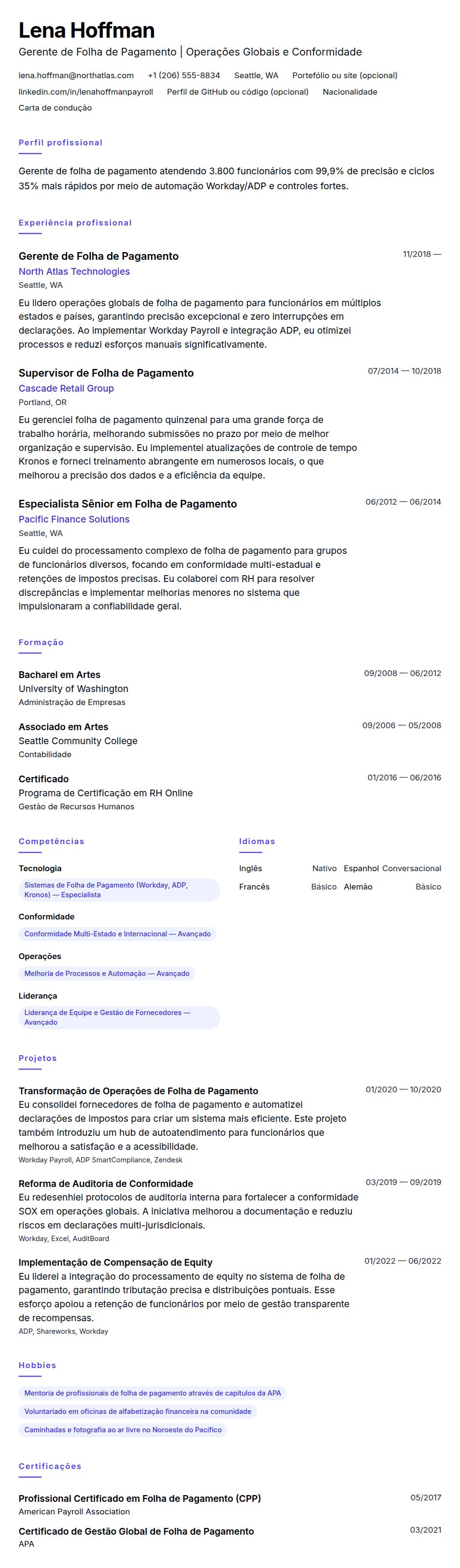Click Programa de Certificação em RH Online
The height and width of the screenshot is (1568, 460).
coord(106,792)
